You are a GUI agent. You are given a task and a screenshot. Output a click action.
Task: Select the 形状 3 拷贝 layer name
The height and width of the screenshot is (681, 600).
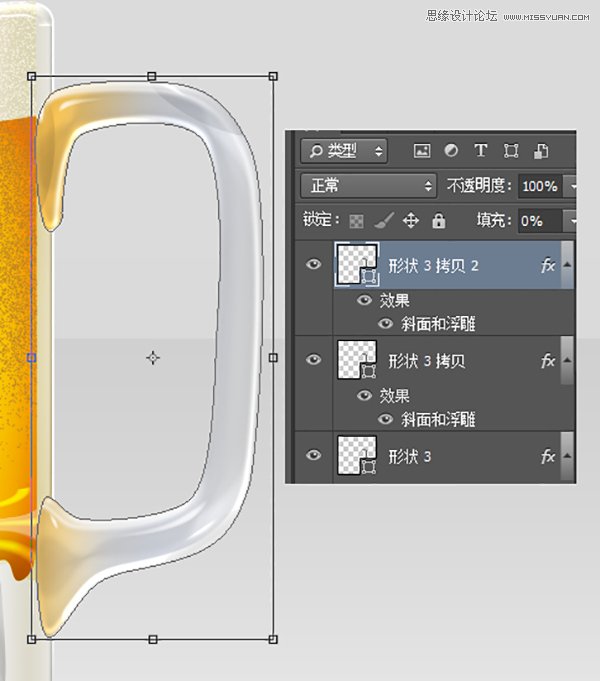(x=427, y=361)
